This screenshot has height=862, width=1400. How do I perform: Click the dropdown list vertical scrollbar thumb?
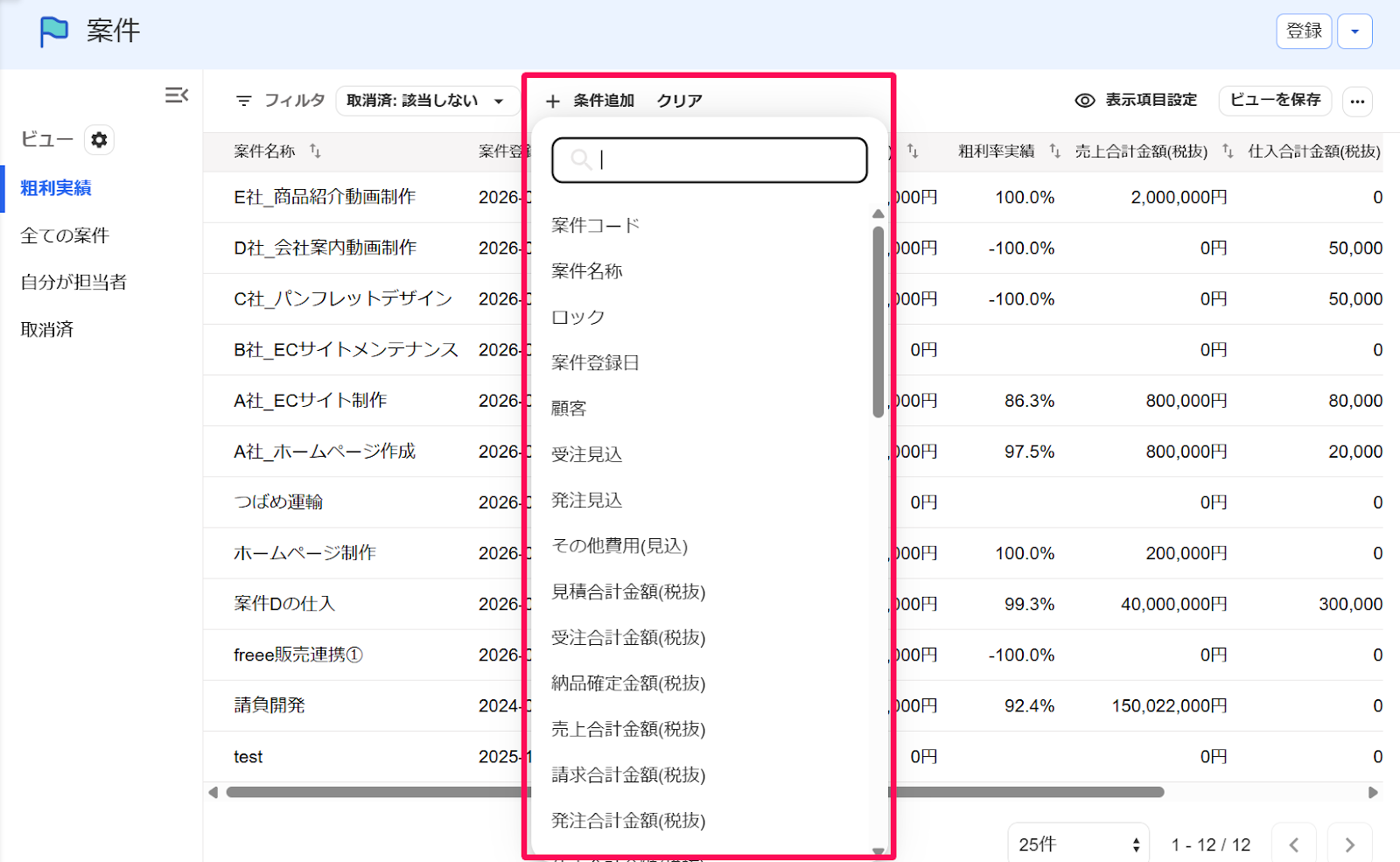point(878,322)
